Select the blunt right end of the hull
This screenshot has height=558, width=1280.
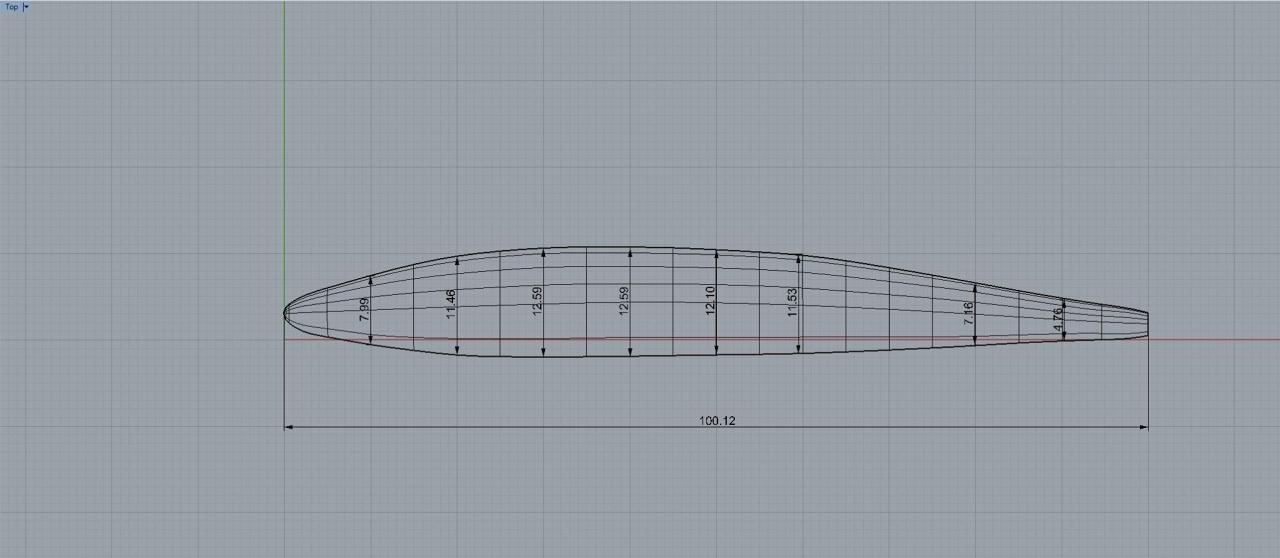tap(1147, 324)
